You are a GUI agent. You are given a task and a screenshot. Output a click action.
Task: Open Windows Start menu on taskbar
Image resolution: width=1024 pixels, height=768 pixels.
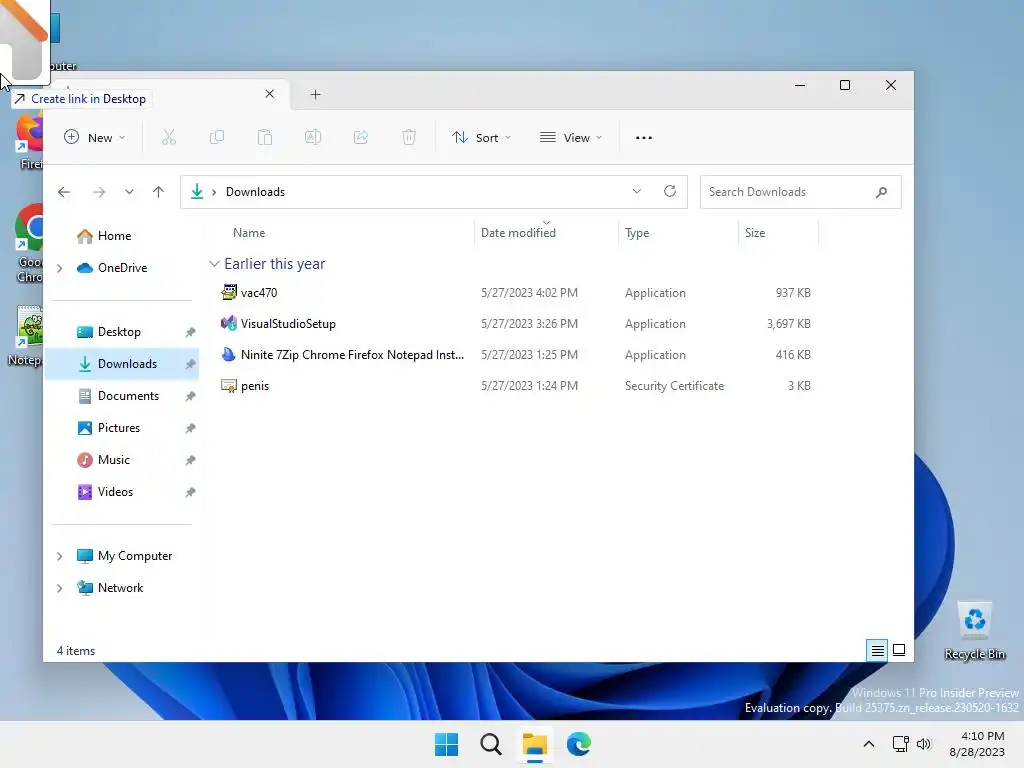447,744
